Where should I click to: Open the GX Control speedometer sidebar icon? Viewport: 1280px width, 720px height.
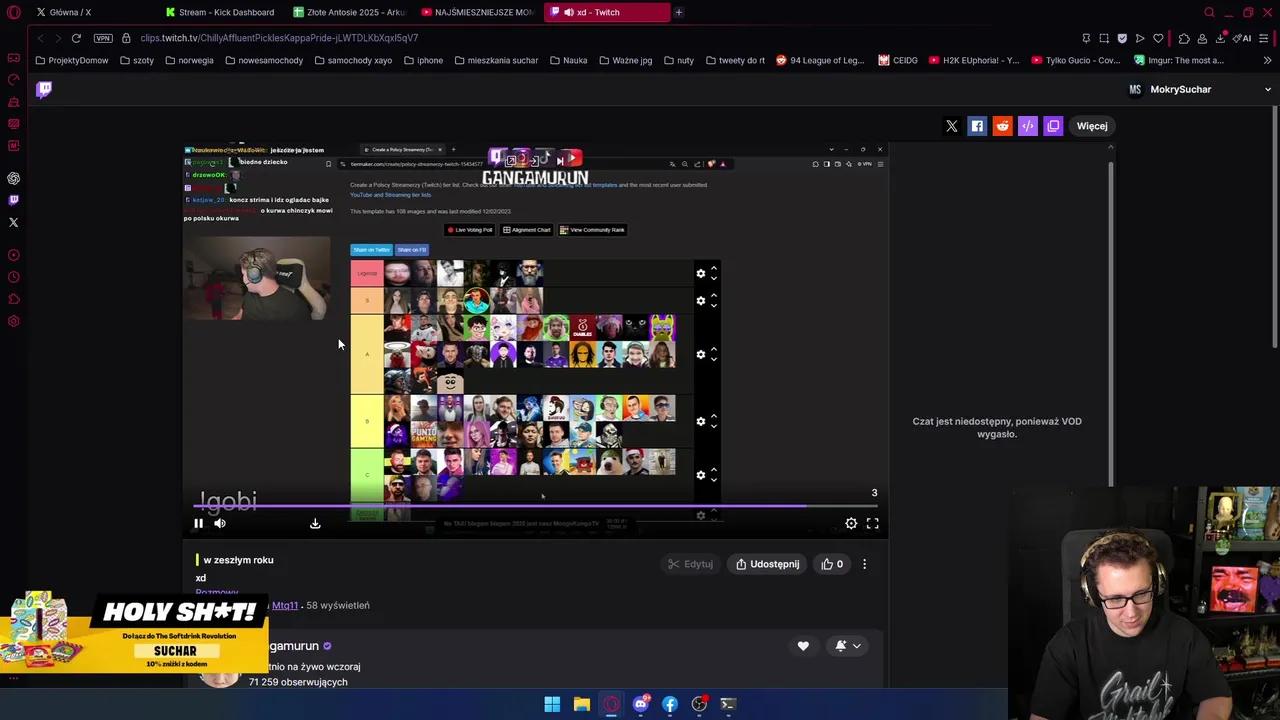(x=13, y=79)
